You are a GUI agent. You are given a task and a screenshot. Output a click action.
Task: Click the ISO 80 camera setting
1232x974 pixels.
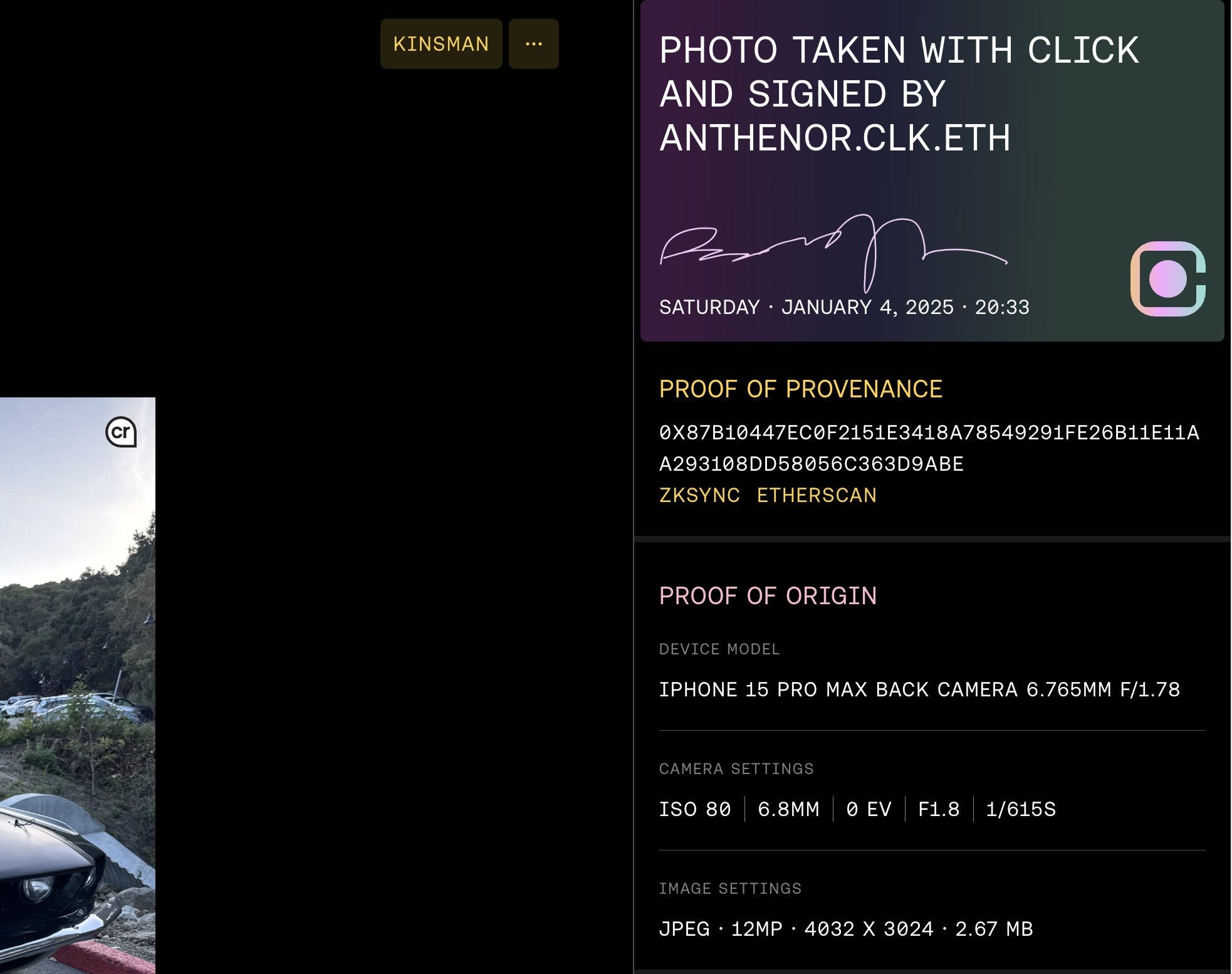pos(695,809)
